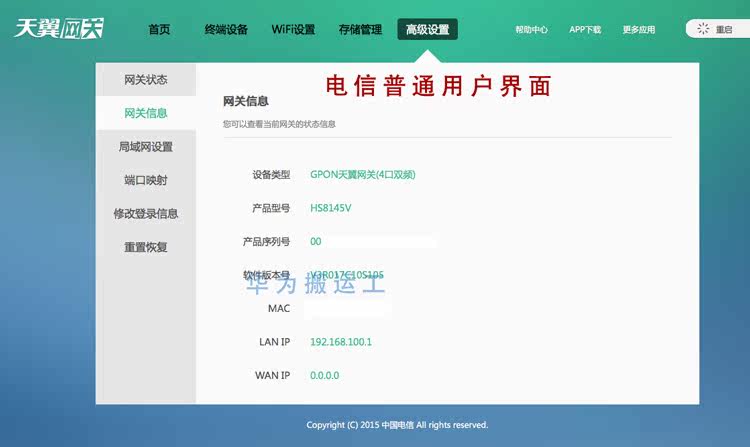
Task: Click the 产品型号 label
Action: click(271, 208)
